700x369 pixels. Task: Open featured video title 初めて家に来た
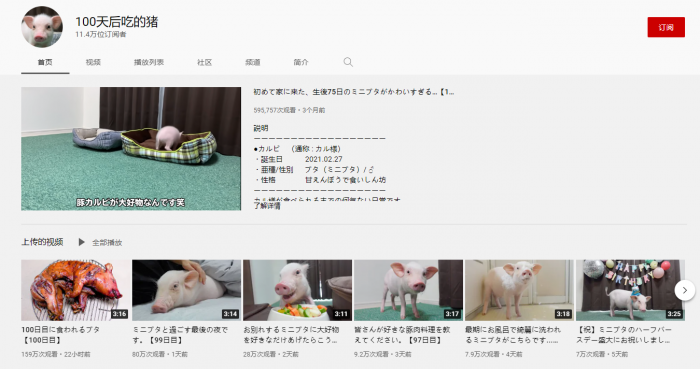[354, 92]
